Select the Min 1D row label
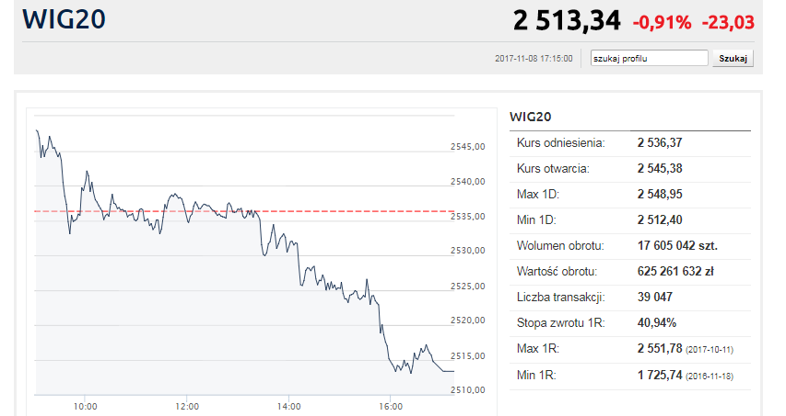This screenshot has height=416, width=786. click(536, 219)
